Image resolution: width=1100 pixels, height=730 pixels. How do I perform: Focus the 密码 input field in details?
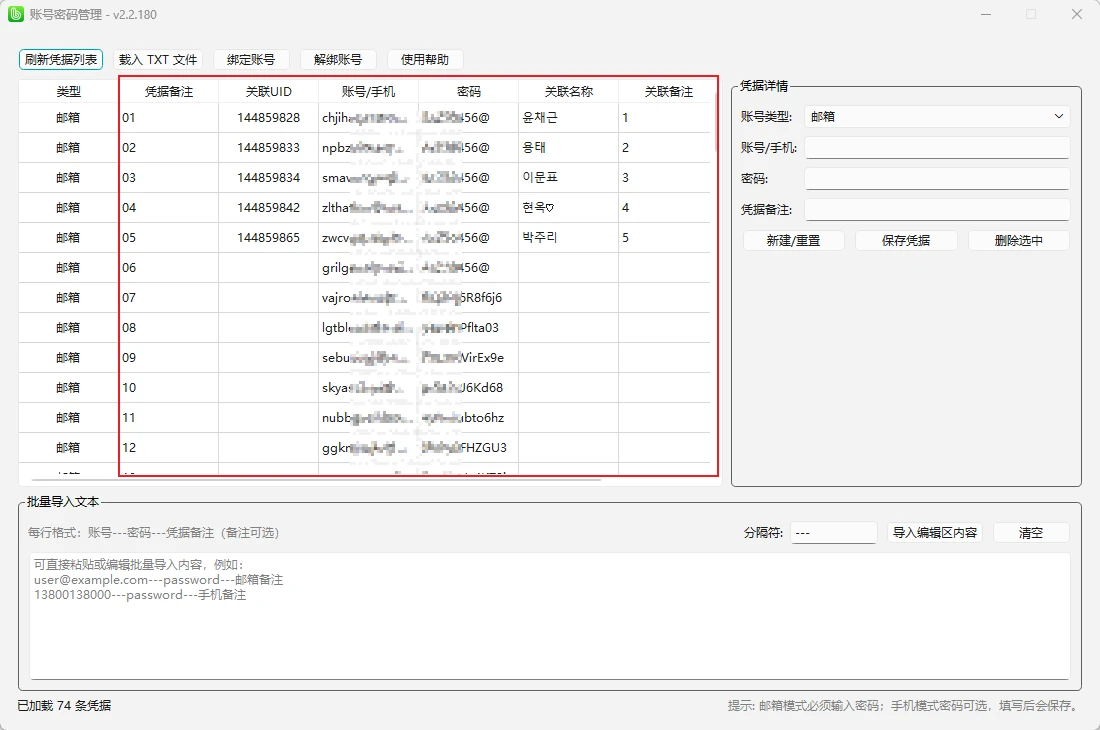(937, 178)
